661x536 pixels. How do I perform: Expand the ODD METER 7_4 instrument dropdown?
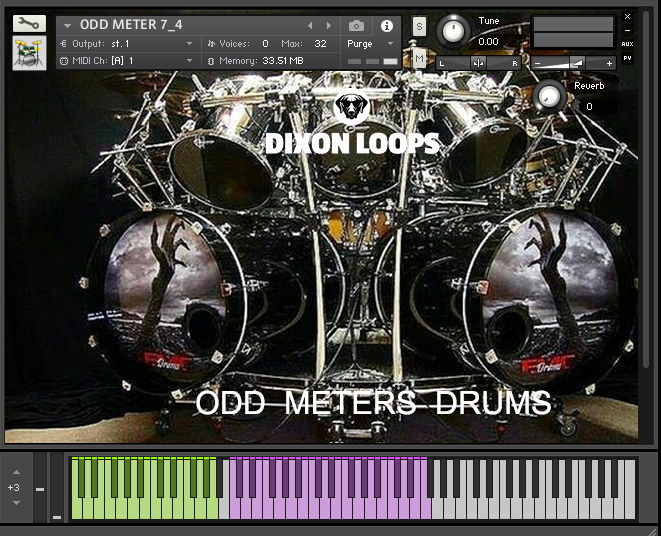[68, 26]
